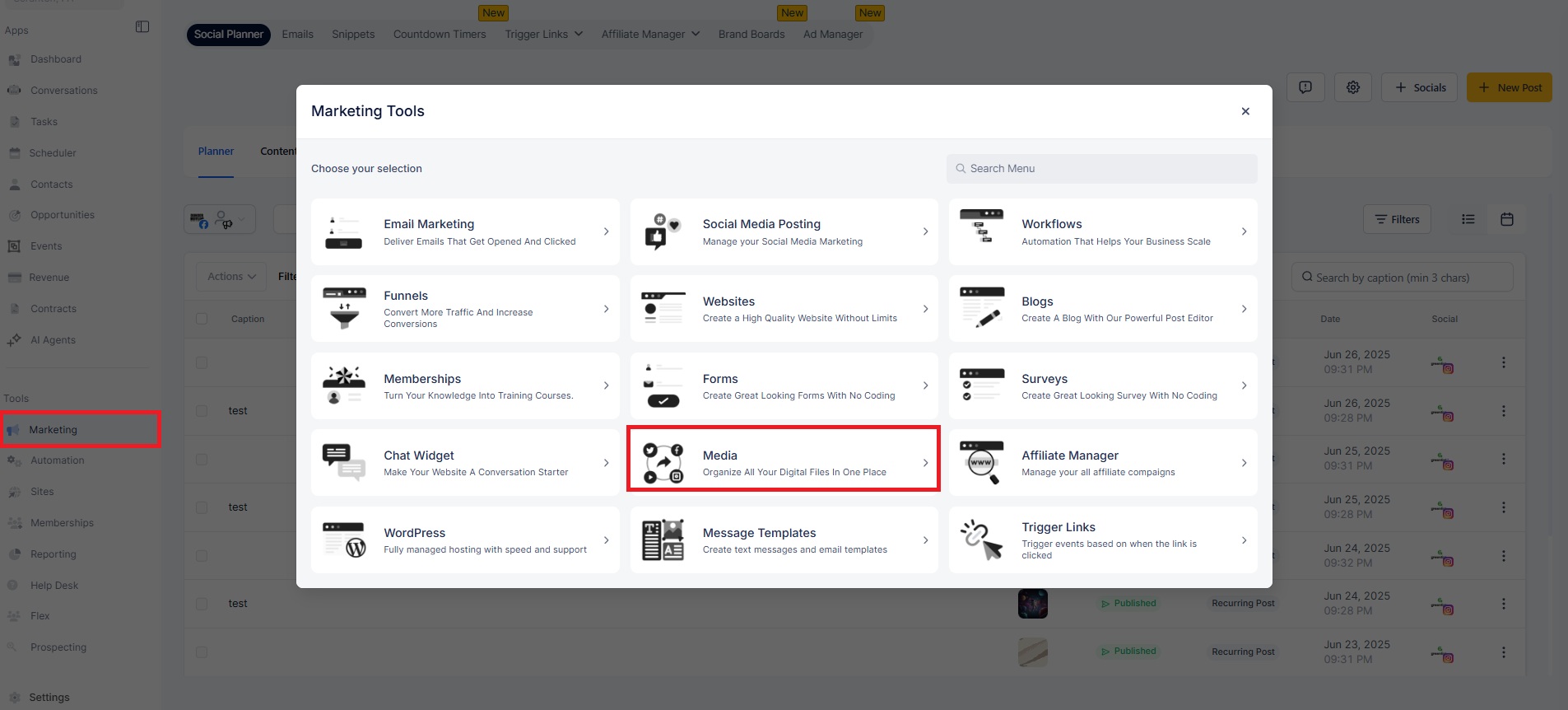Click the Socials button

[x=1420, y=87]
